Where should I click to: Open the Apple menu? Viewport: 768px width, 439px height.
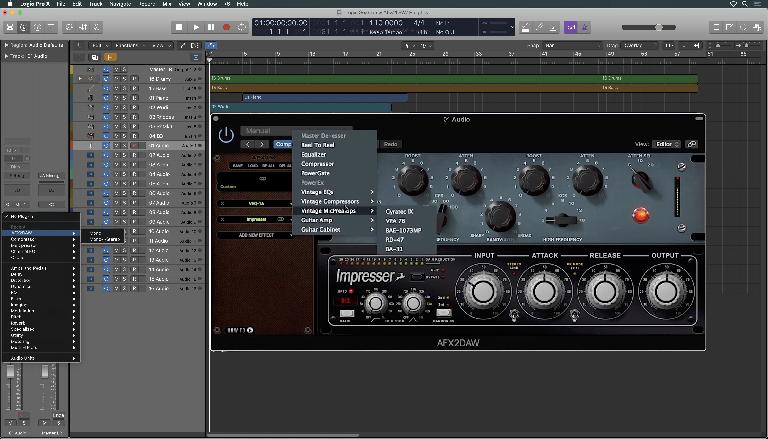point(9,3)
